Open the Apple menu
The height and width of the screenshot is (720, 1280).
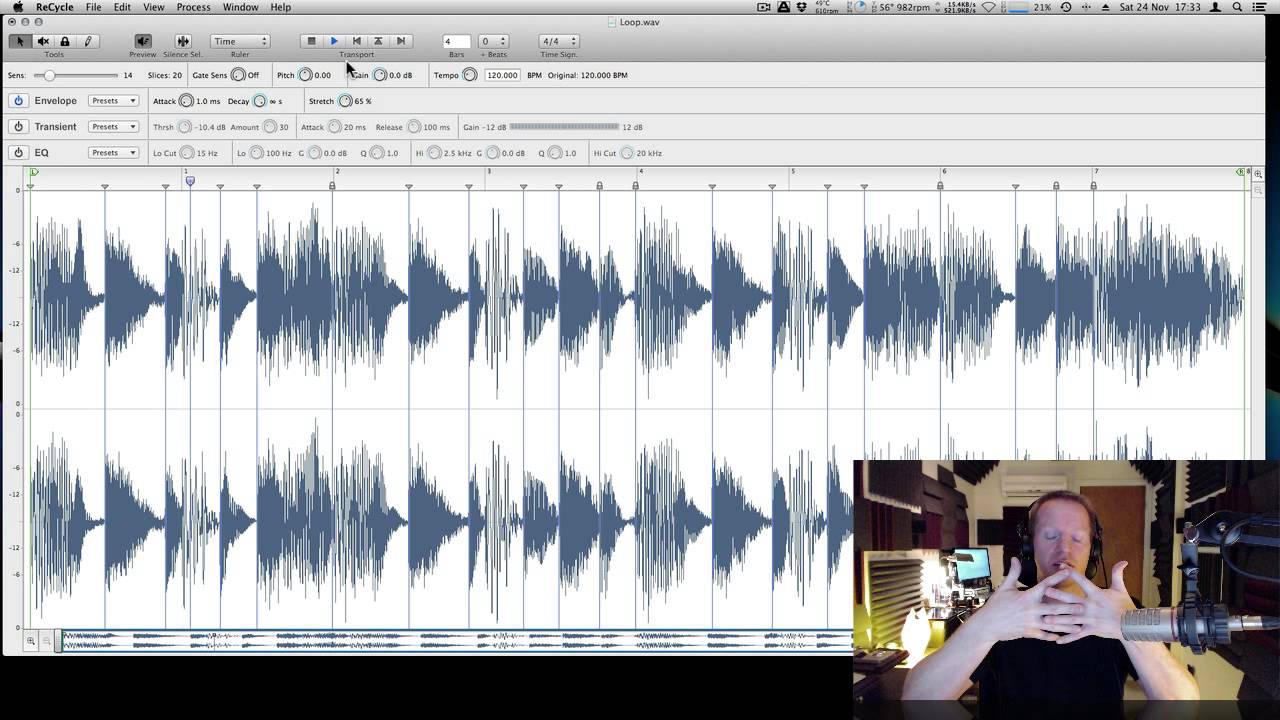coord(17,7)
